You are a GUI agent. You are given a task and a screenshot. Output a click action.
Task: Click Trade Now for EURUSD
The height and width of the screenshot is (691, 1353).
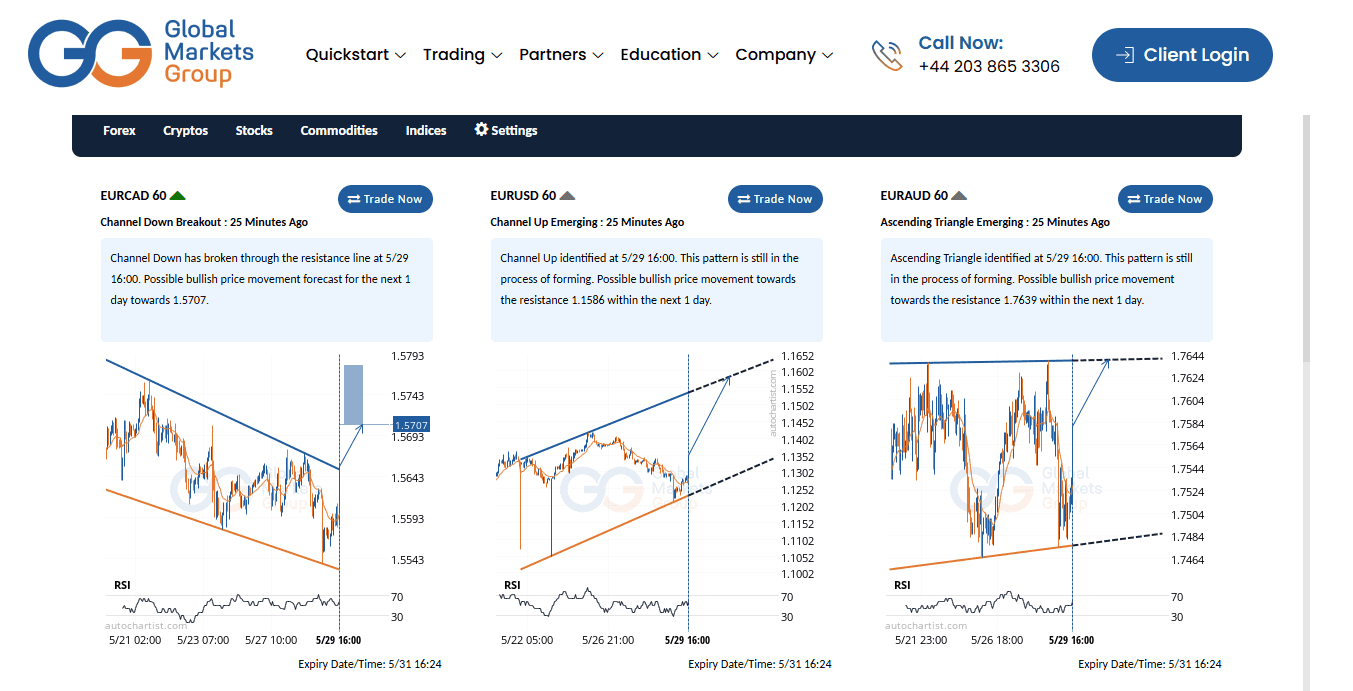pos(775,199)
